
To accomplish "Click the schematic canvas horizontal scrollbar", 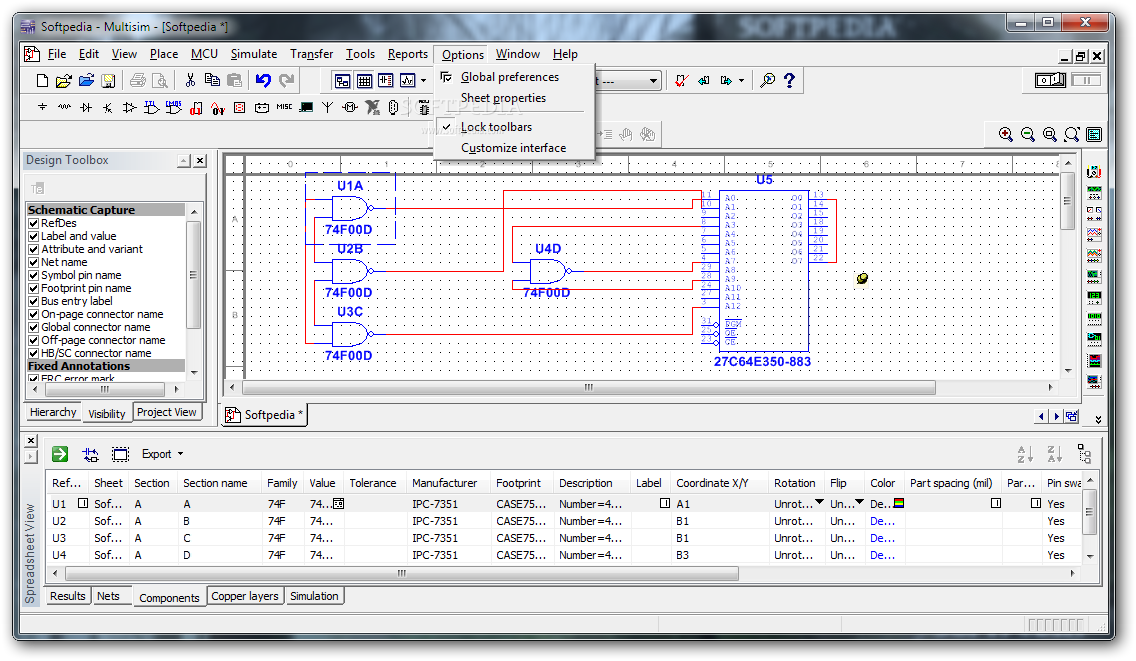I will (588, 388).
